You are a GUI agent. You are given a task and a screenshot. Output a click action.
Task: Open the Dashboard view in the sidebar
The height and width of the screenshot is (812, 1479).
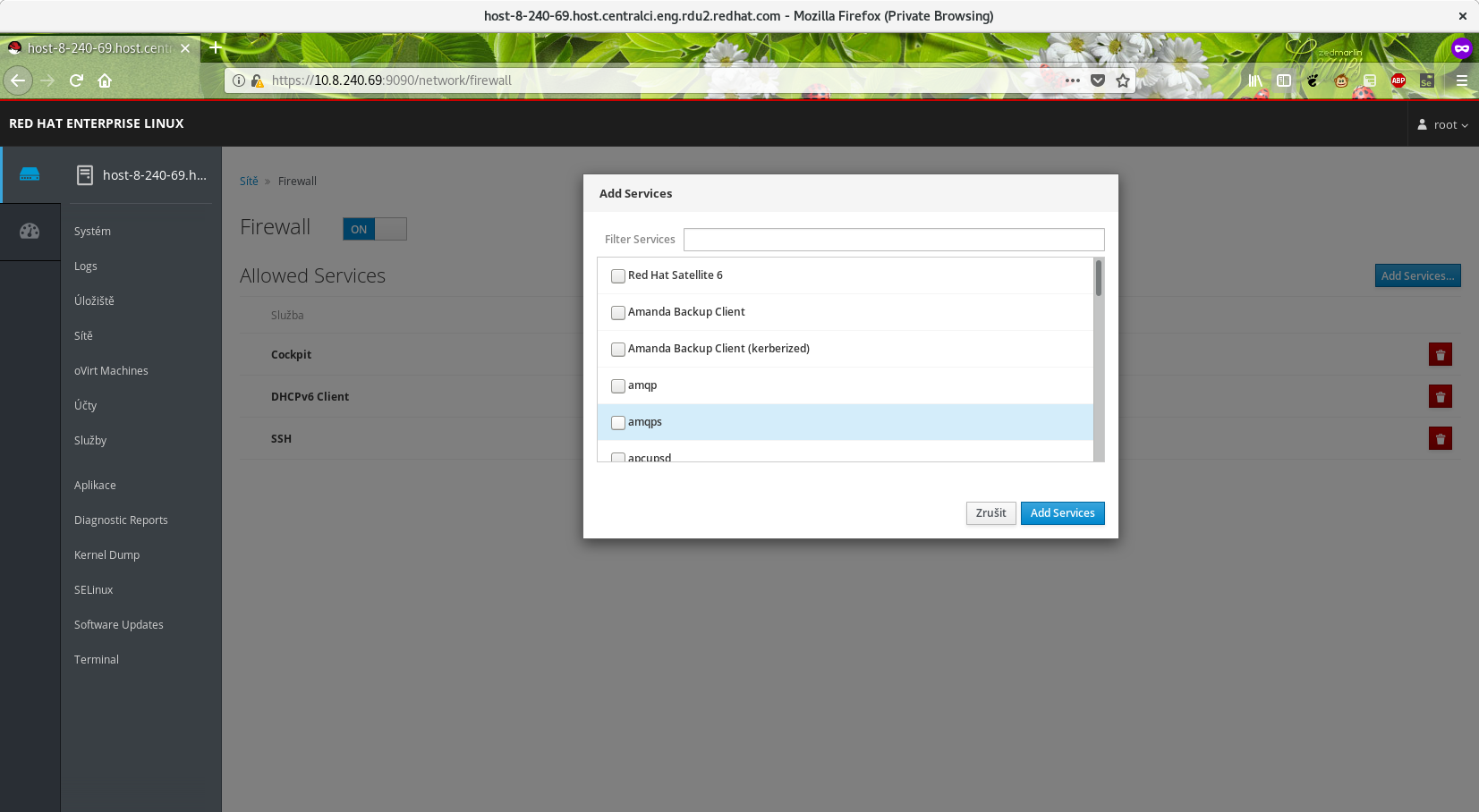click(30, 231)
